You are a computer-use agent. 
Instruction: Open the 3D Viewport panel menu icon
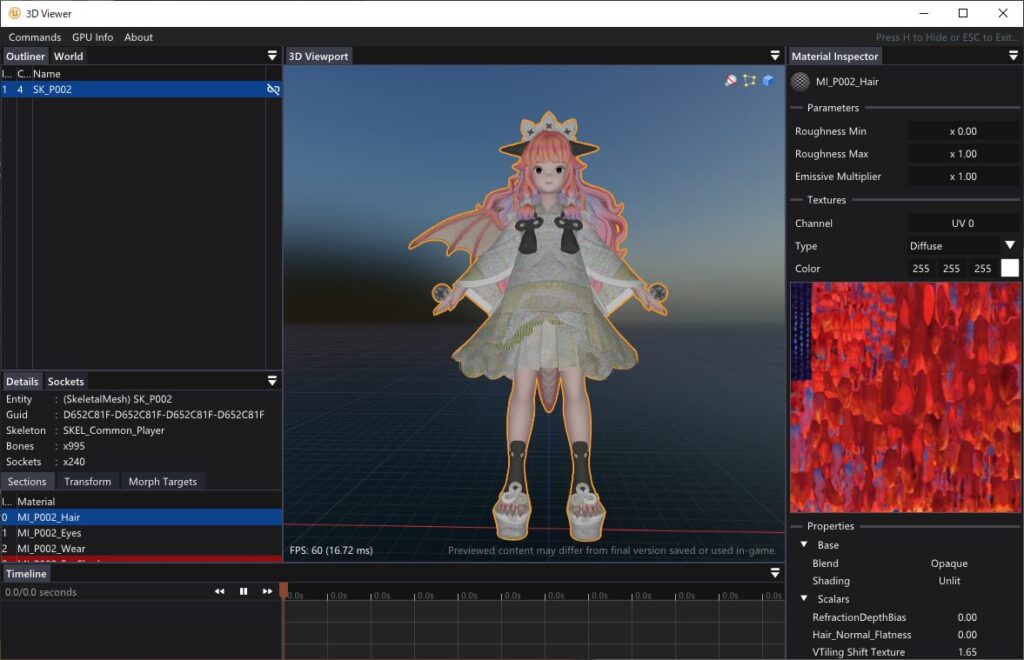pos(775,55)
